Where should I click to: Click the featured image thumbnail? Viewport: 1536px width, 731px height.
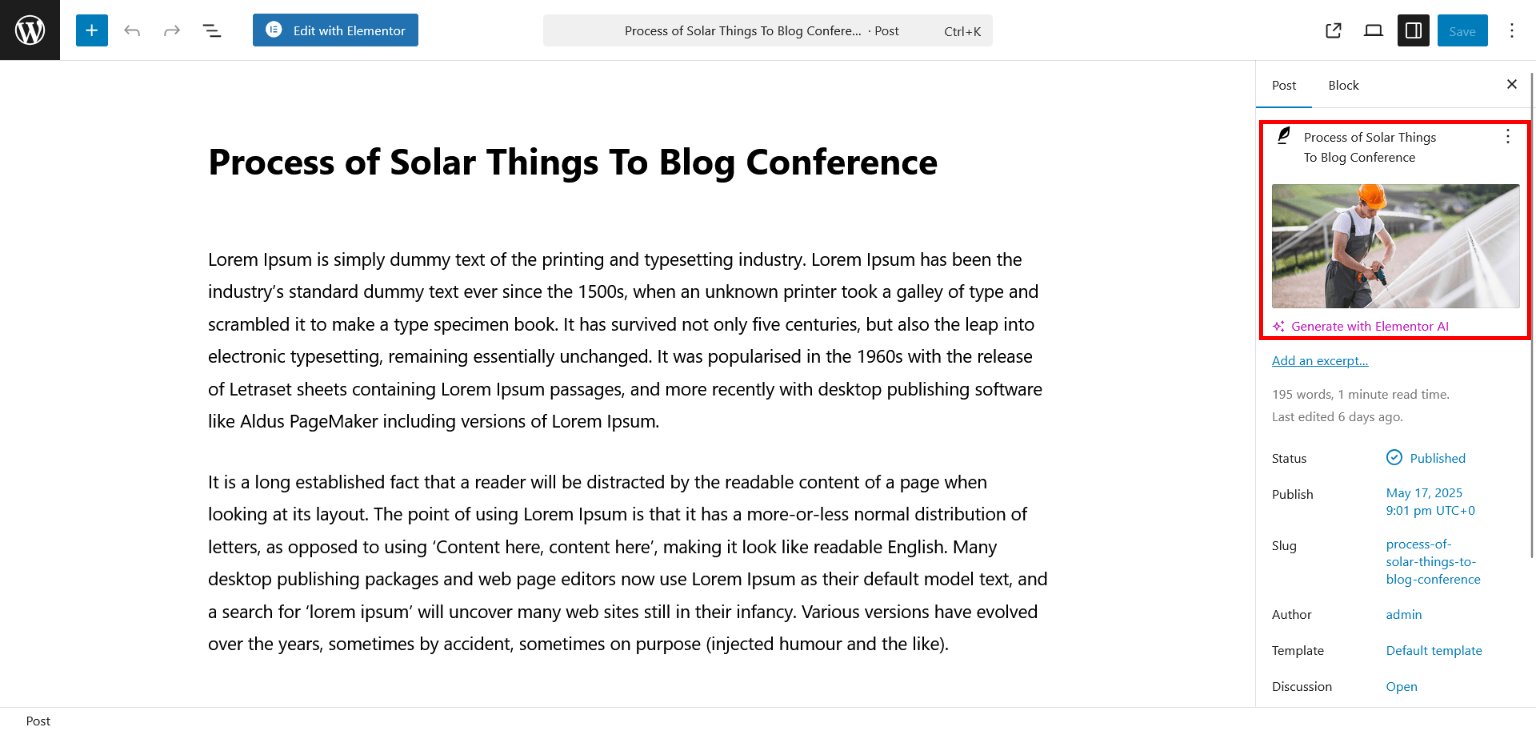pos(1395,246)
